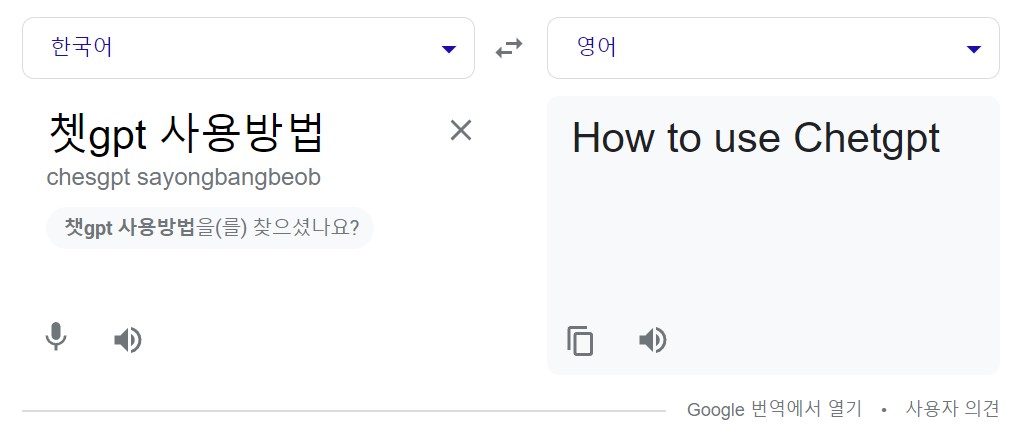Clear the Korean source text
Image resolution: width=1018 pixels, height=442 pixels.
click(461, 130)
